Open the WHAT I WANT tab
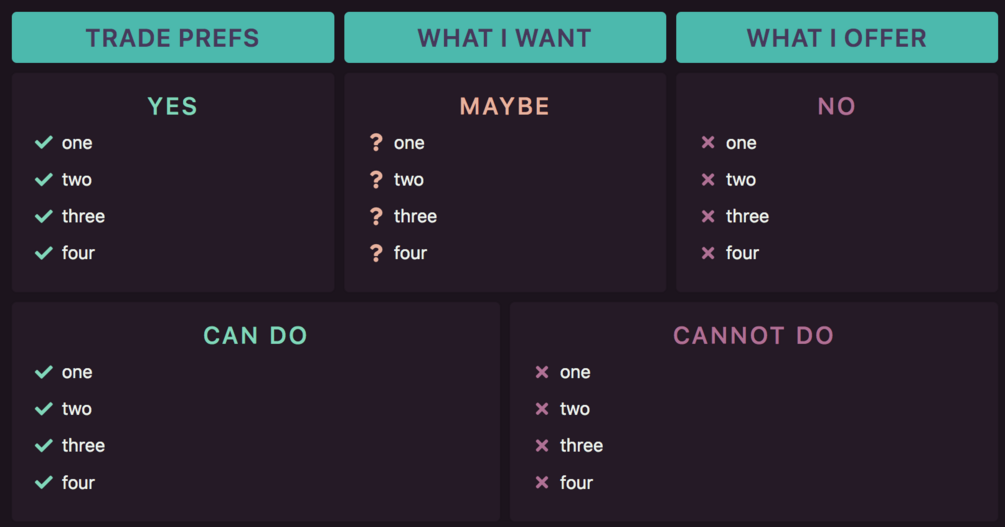 504,38
